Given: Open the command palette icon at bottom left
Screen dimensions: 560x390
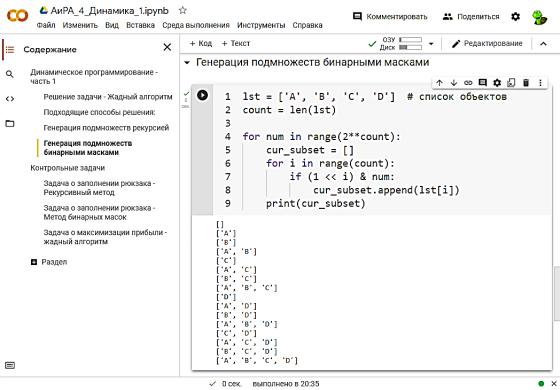Looking at the screenshot, I should coord(10,365).
